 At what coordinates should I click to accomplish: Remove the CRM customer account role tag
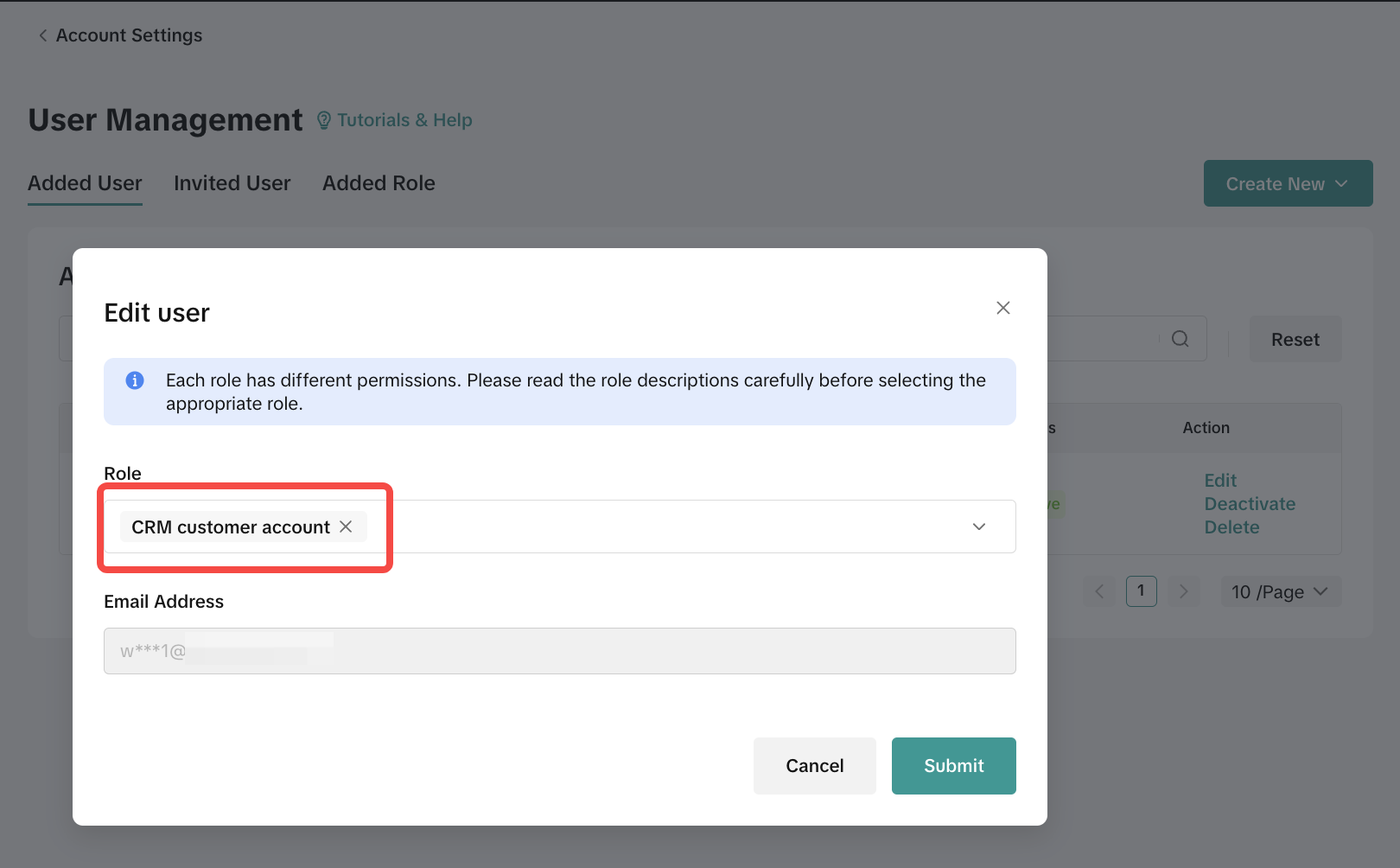346,527
